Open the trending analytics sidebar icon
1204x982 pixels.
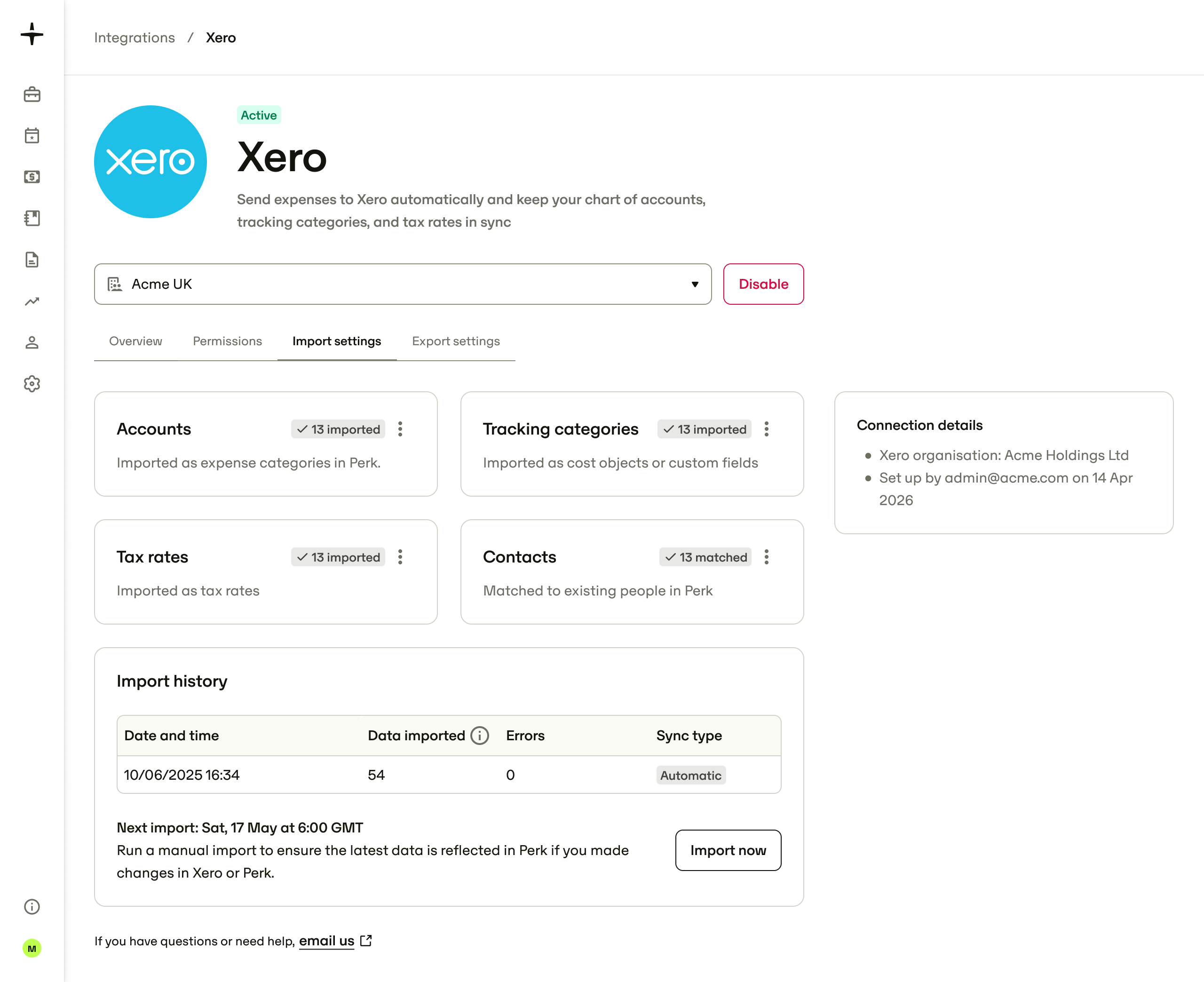tap(32, 301)
